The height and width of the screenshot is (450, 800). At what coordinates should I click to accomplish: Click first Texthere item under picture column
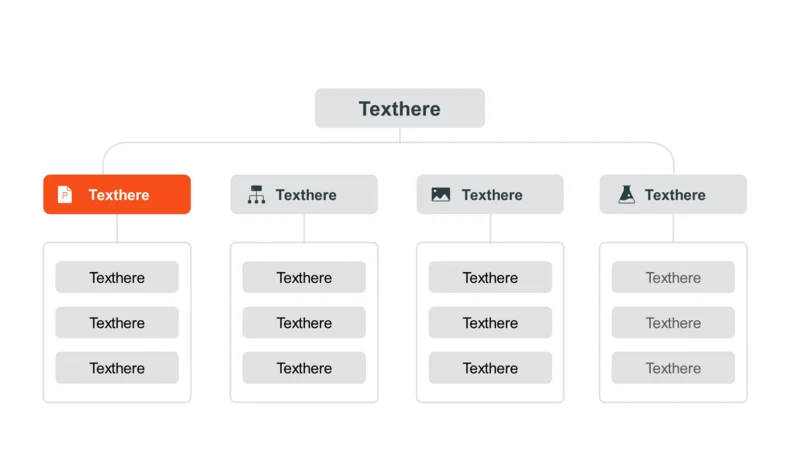pyautogui.click(x=490, y=277)
